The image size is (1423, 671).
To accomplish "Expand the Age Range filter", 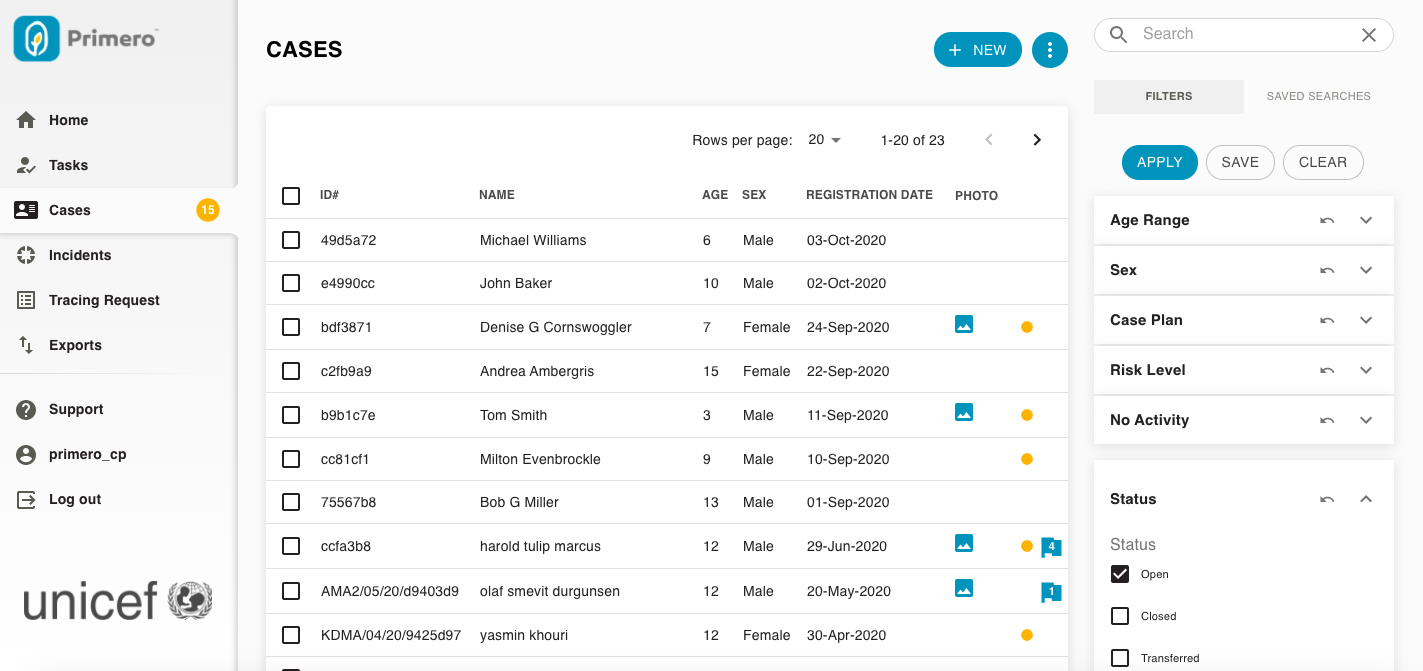I will [1366, 220].
